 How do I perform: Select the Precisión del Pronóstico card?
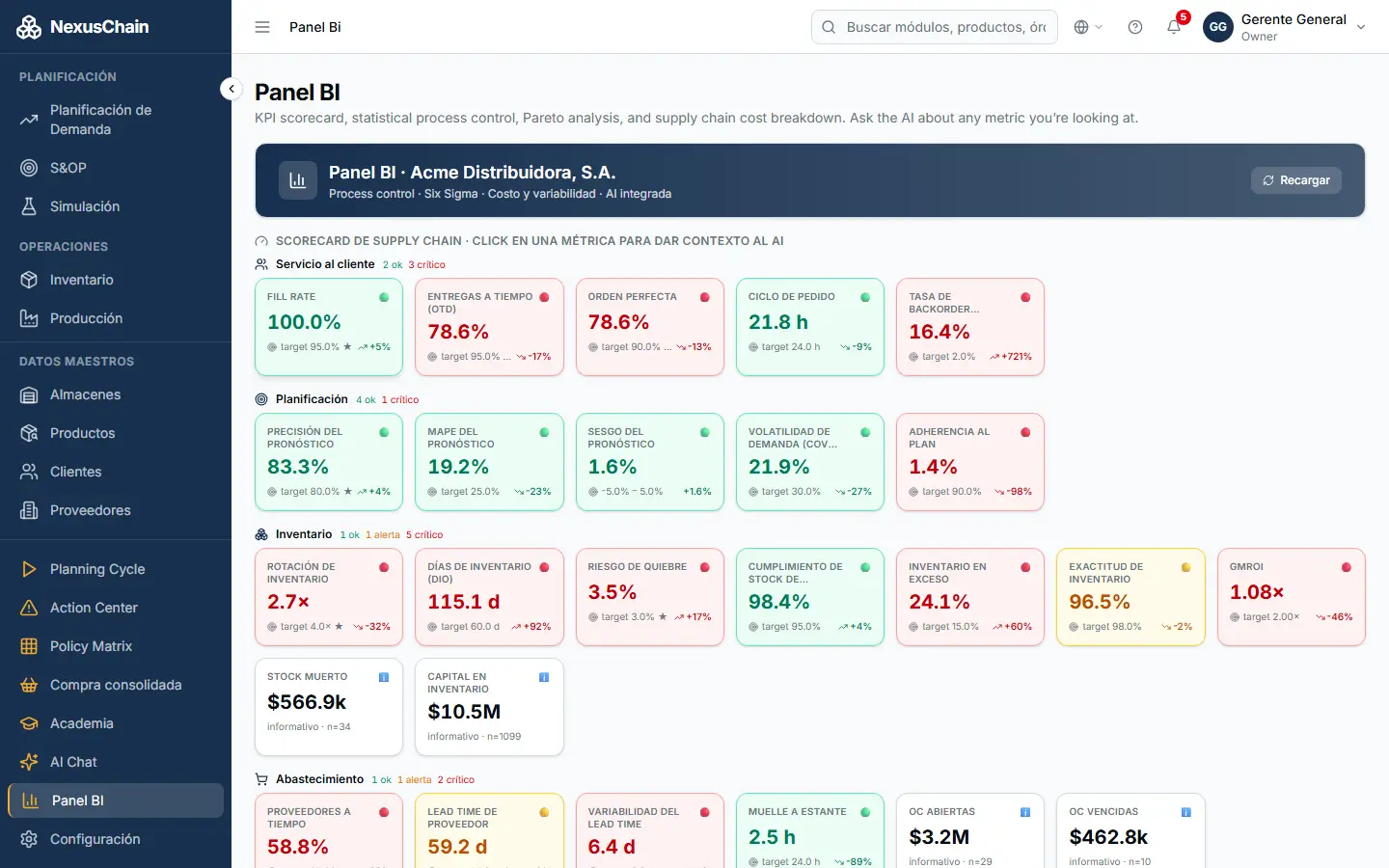point(329,462)
